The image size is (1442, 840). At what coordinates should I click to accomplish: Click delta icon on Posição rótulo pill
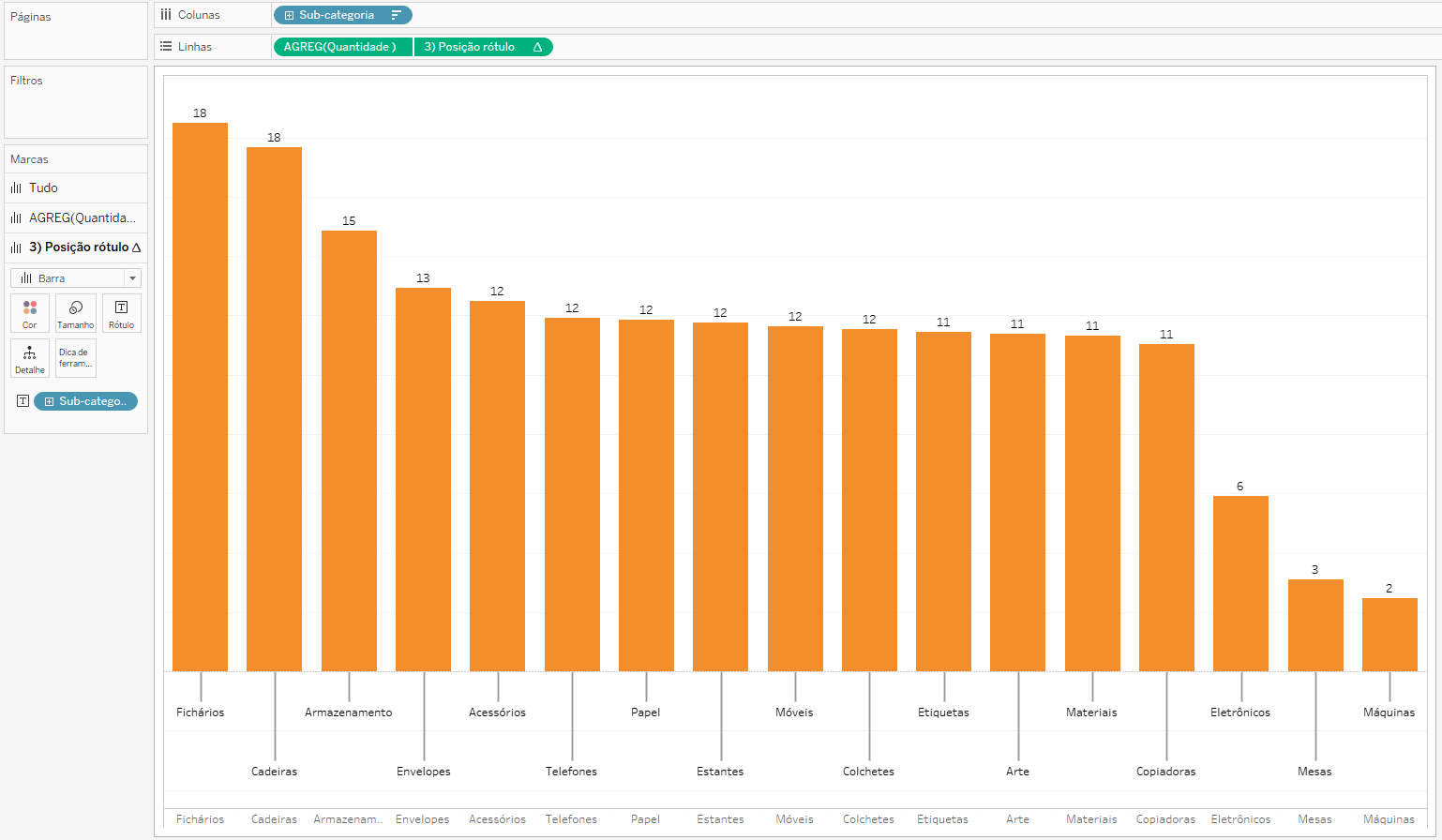[x=537, y=47]
